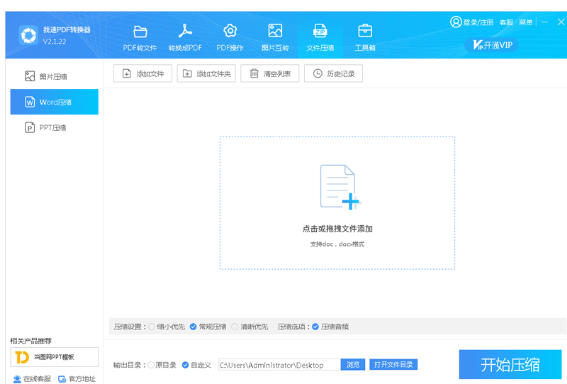Click the V2.1.22 version text

54,41
